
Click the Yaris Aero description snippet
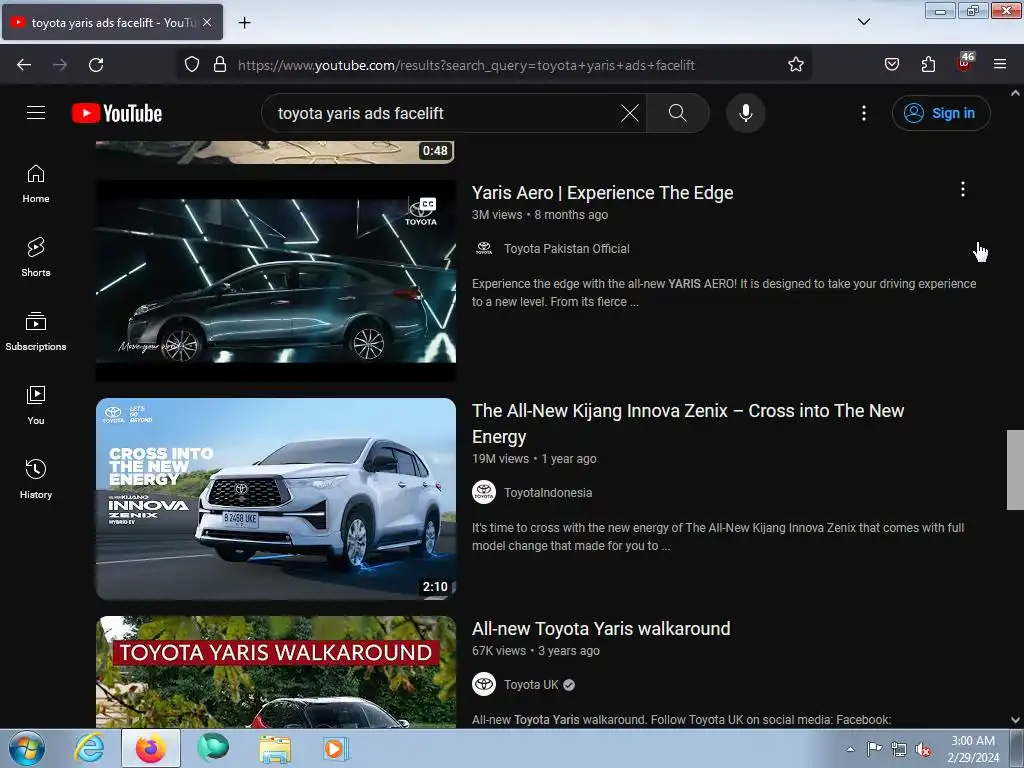[x=724, y=293]
